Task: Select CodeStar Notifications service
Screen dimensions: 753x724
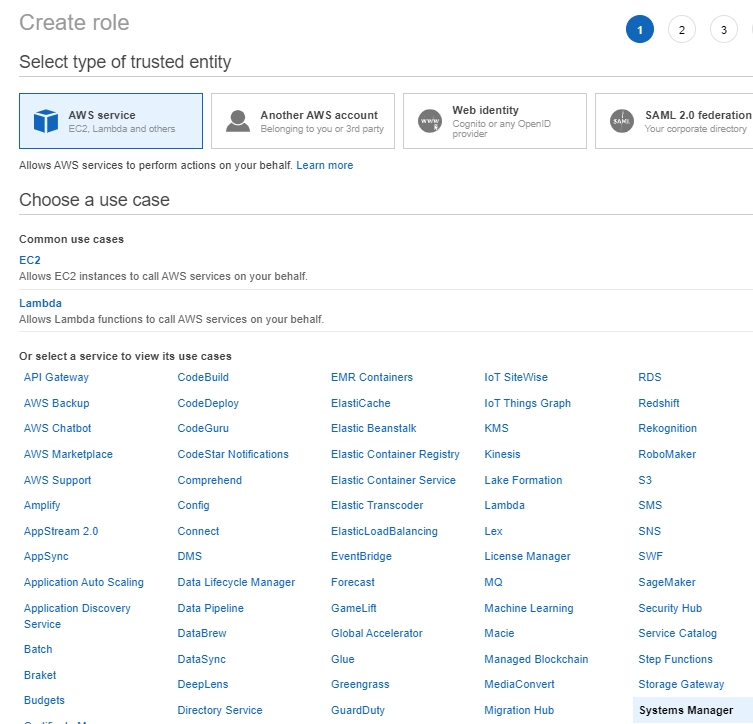Action: 233,454
